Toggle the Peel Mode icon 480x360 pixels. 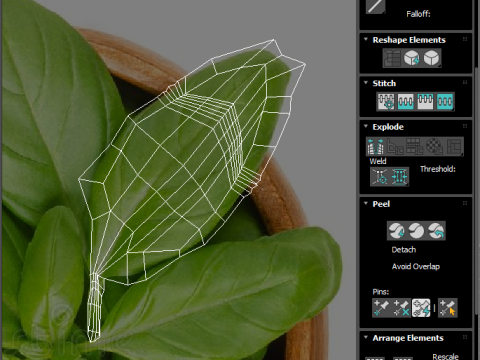(x=416, y=231)
